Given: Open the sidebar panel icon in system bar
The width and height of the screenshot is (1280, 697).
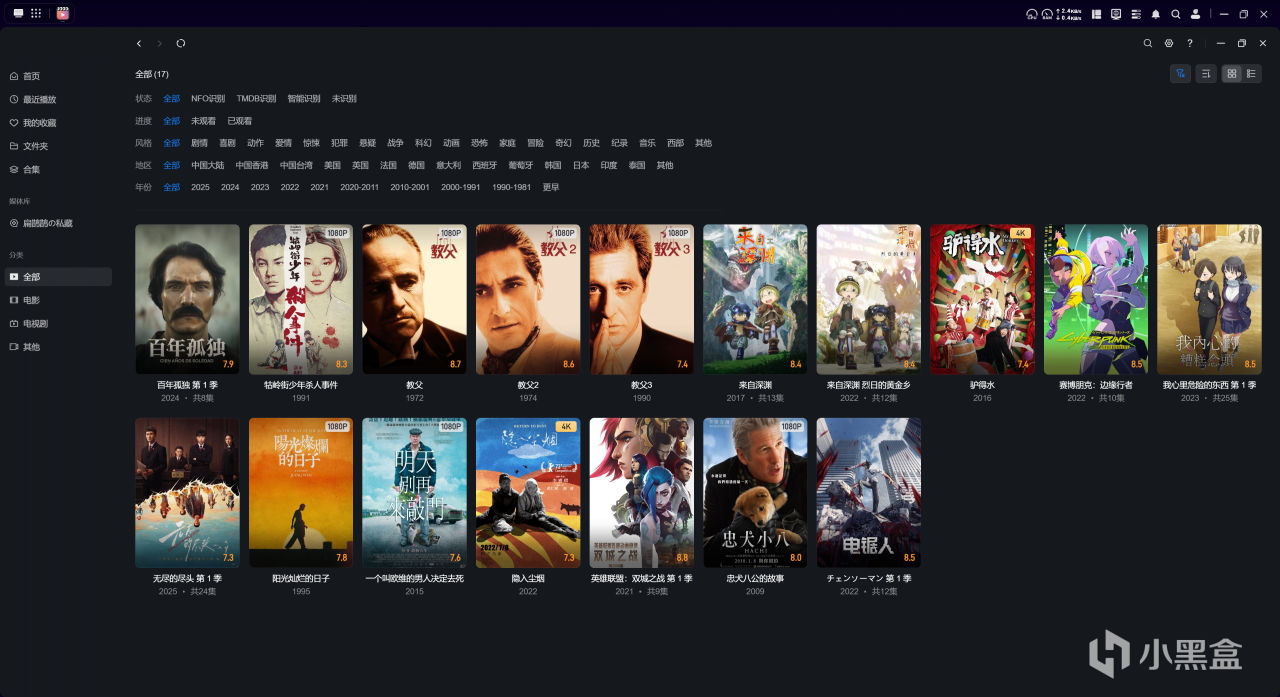Looking at the screenshot, I should [x=1096, y=14].
